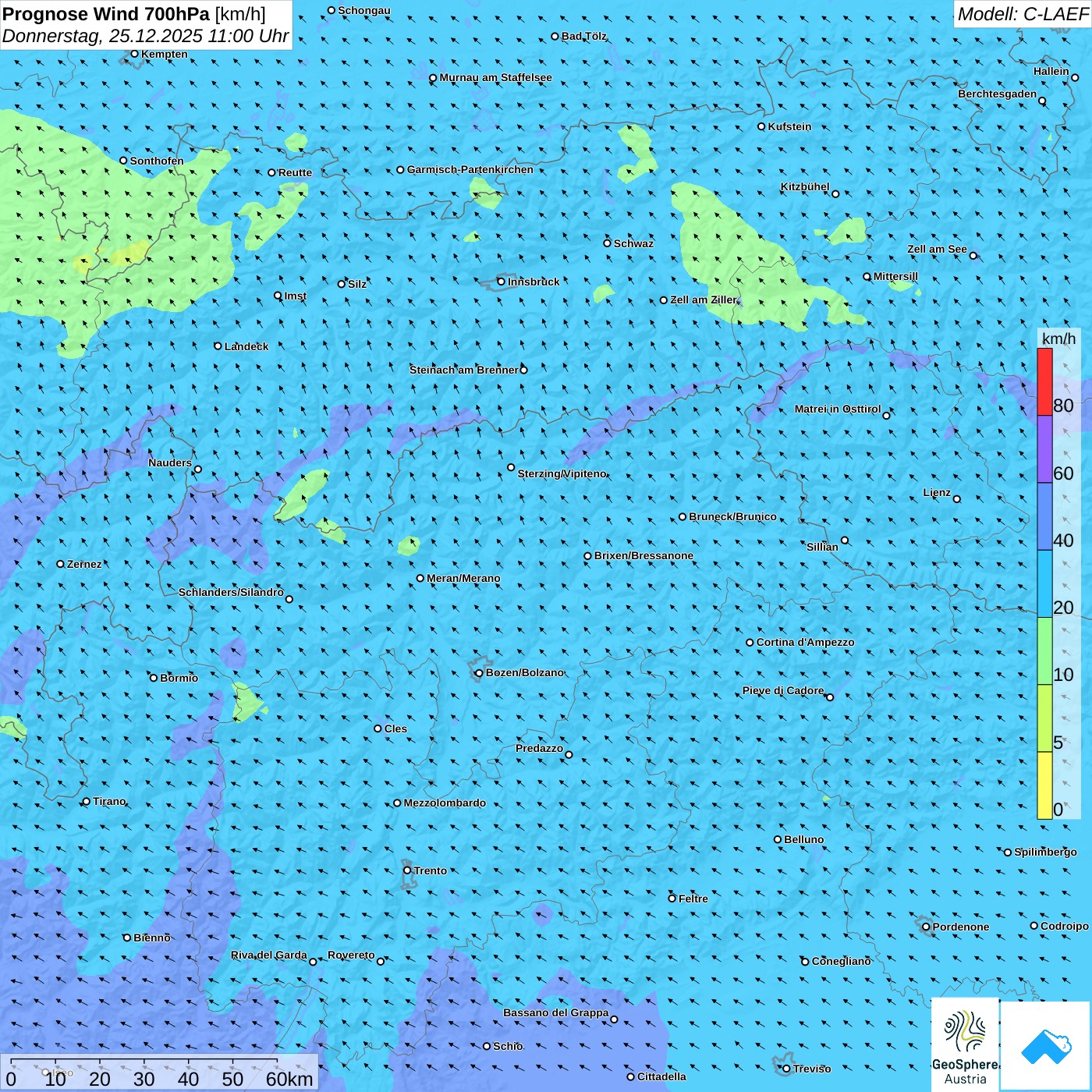Click the 'Brixen/Bressanone' label
This screenshot has height=1092, width=1092.
tap(643, 555)
